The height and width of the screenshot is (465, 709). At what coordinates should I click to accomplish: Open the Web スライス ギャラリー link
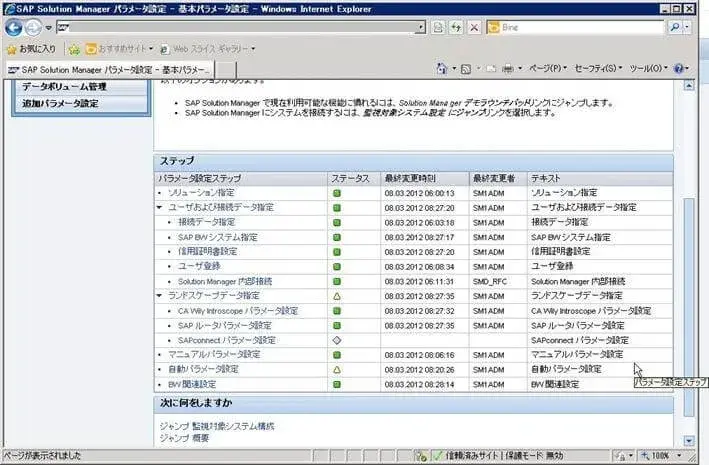pos(208,48)
